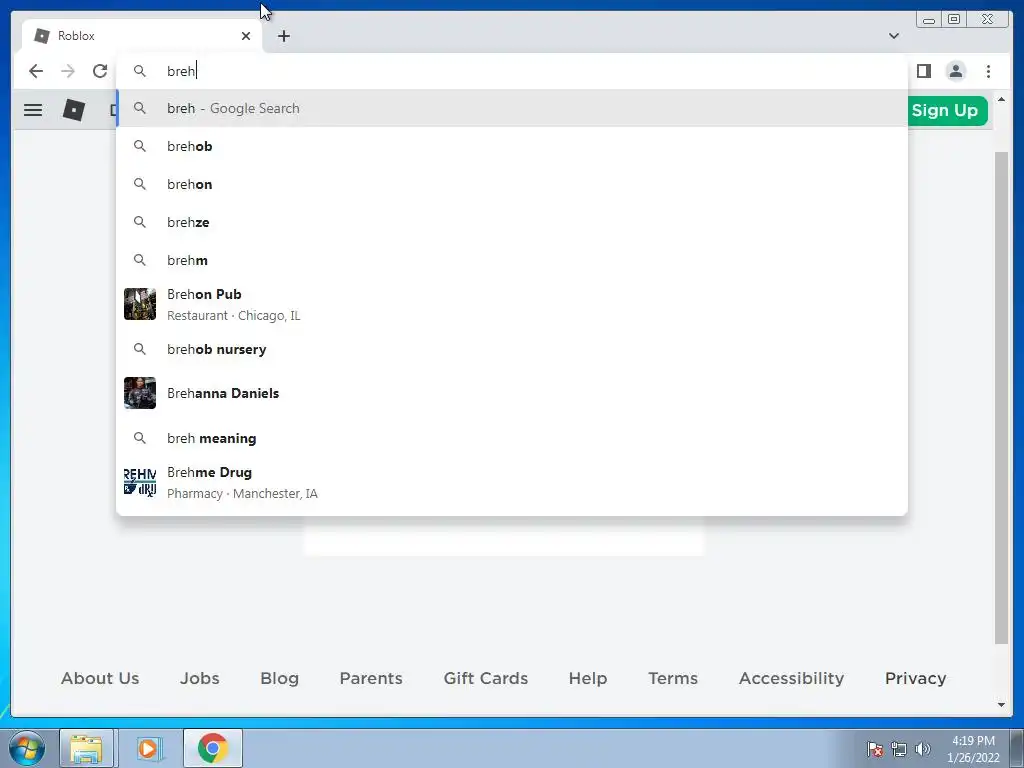Click the Chrome taskbar icon
Viewport: 1024px width, 768px height.
212,748
